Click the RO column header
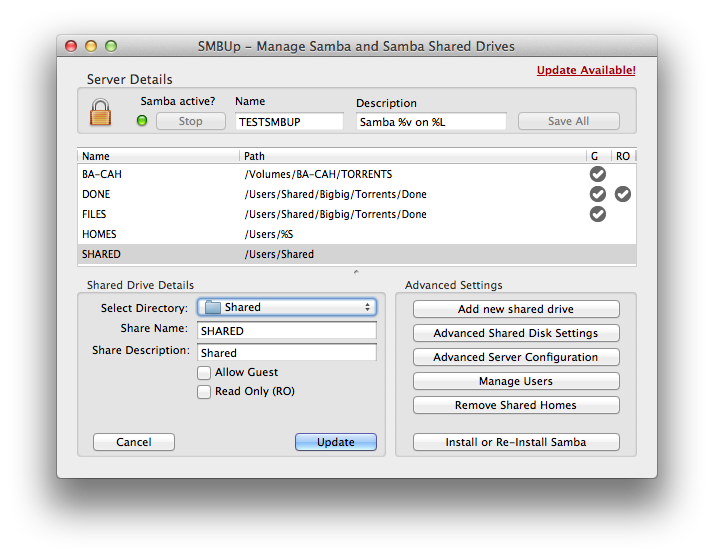 [623, 156]
